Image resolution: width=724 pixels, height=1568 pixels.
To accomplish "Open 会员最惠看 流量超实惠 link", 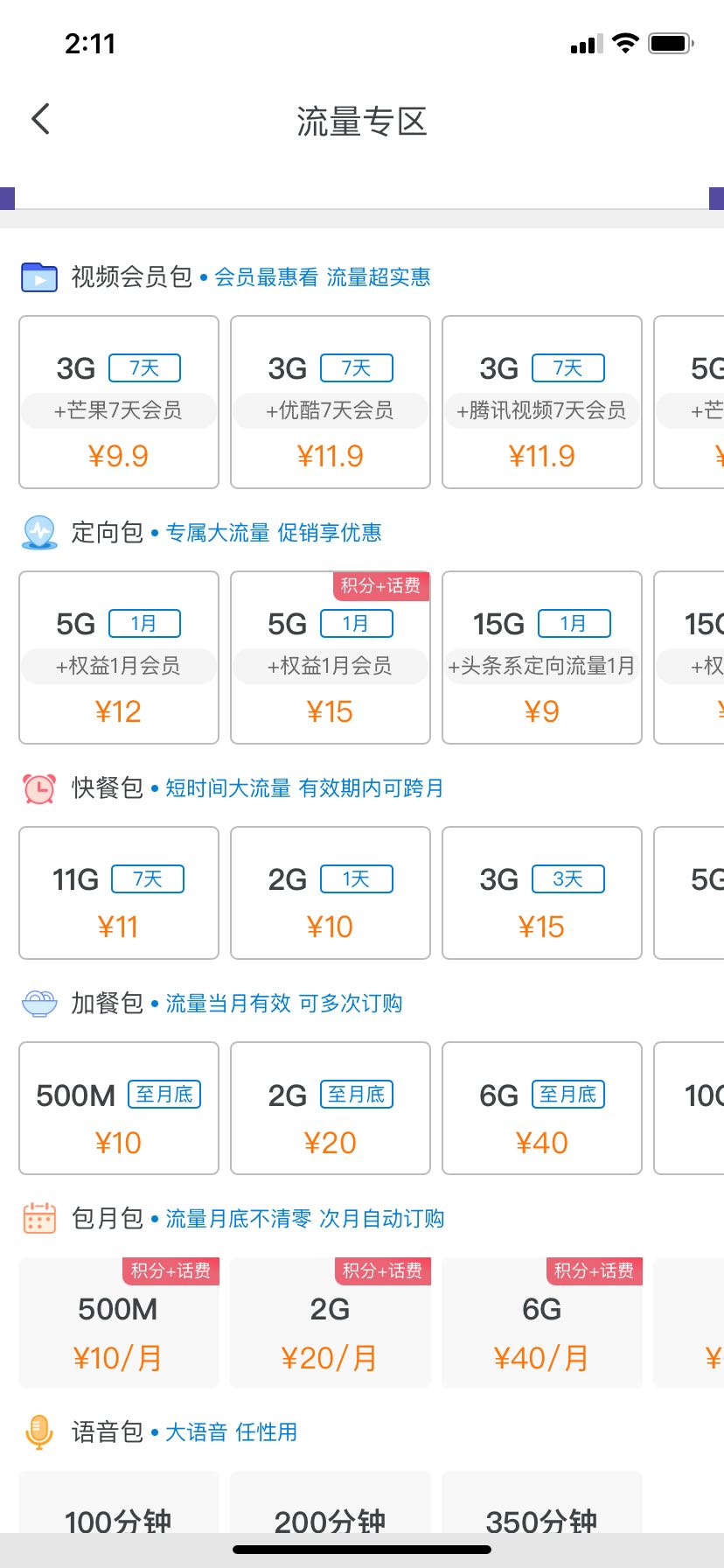I will tap(323, 277).
